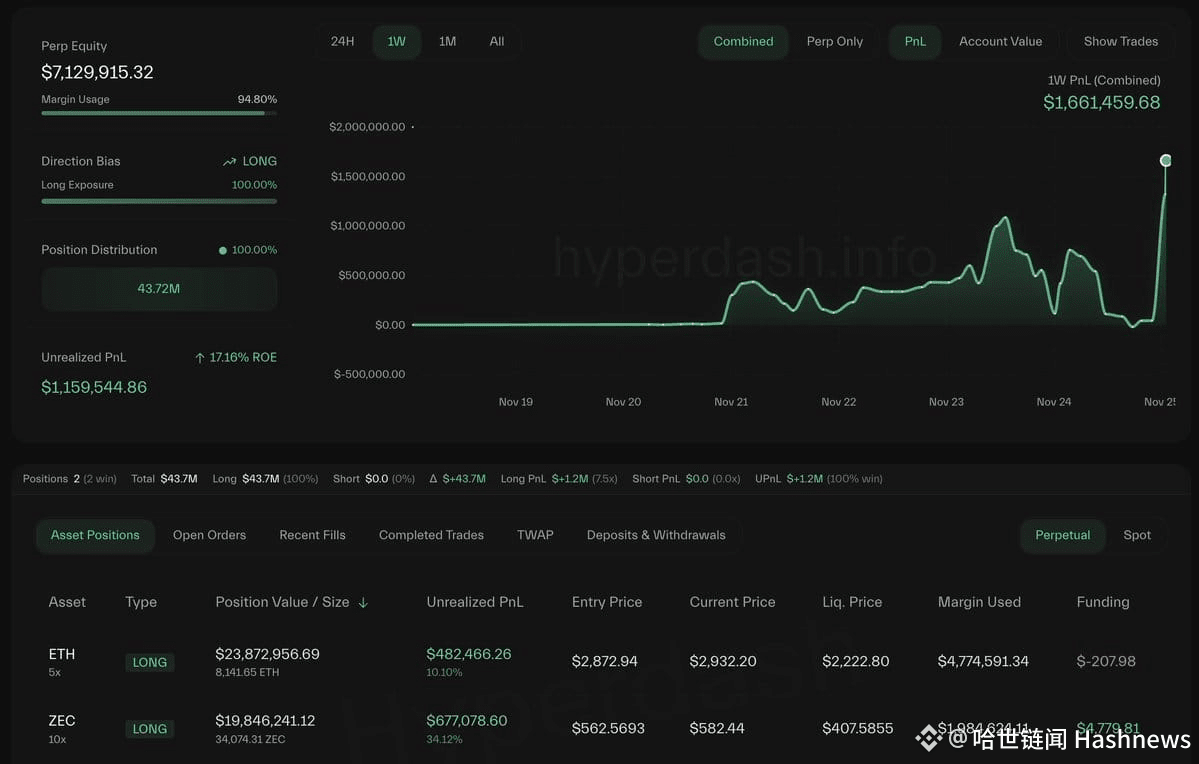Click the ETH LONG type badge
This screenshot has width=1199, height=764.
pos(149,662)
